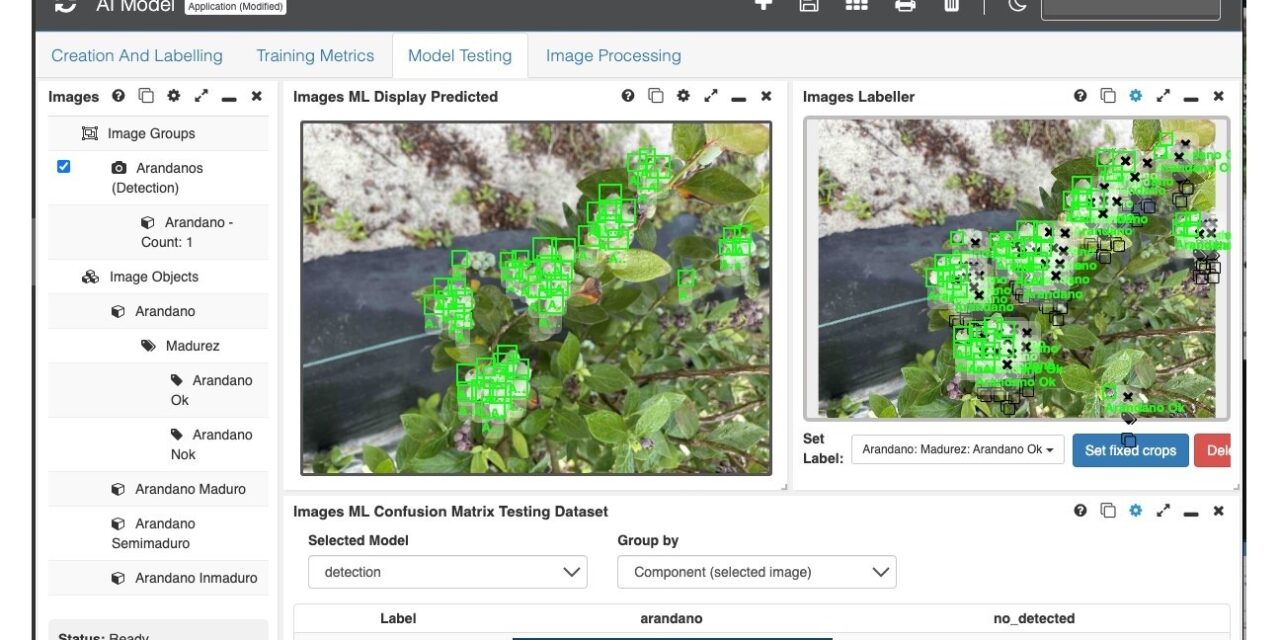The height and width of the screenshot is (640, 1280).
Task: Click the trash icon in top toolbar
Action: (951, 5)
